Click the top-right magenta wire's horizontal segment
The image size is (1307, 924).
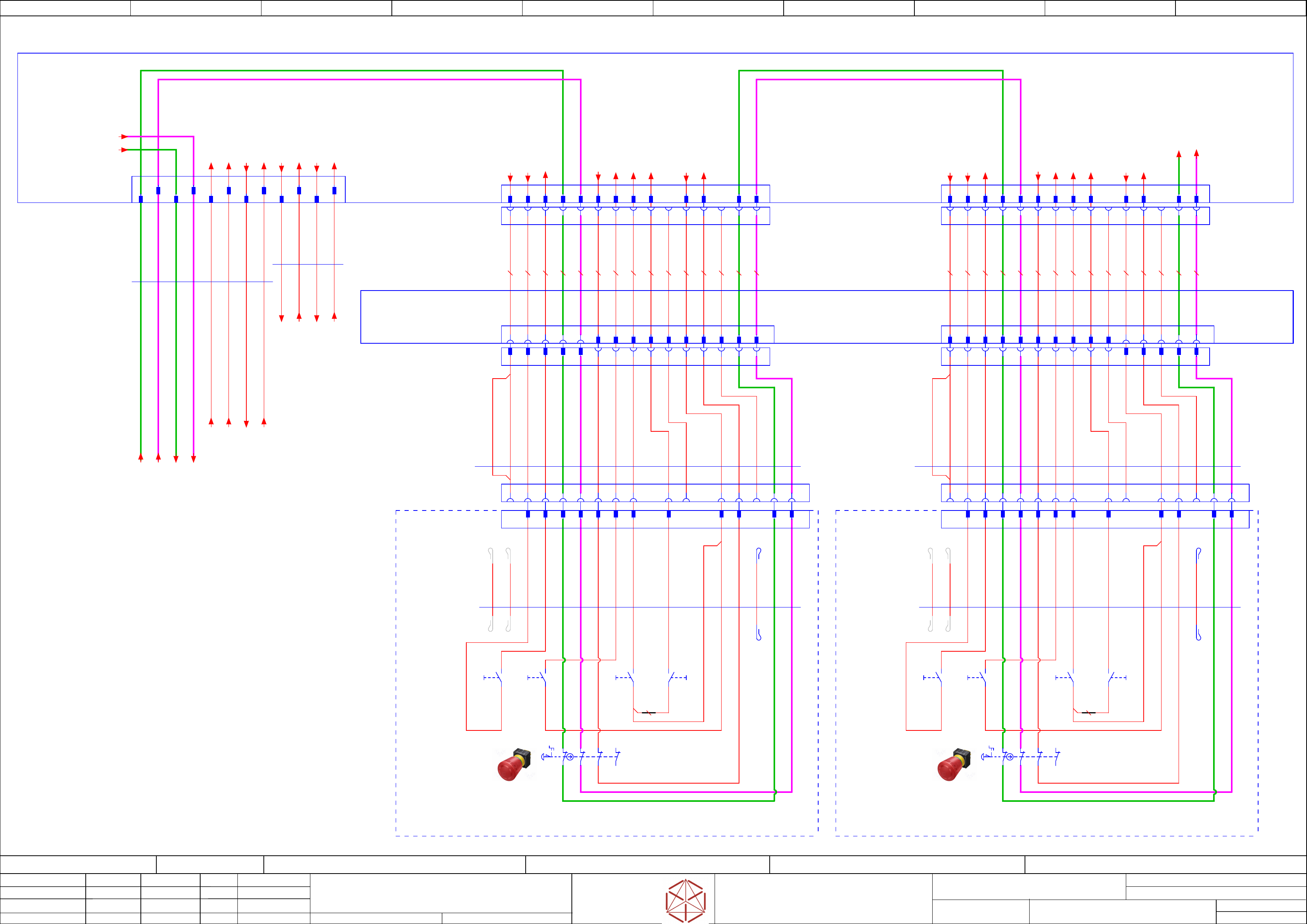click(888, 80)
